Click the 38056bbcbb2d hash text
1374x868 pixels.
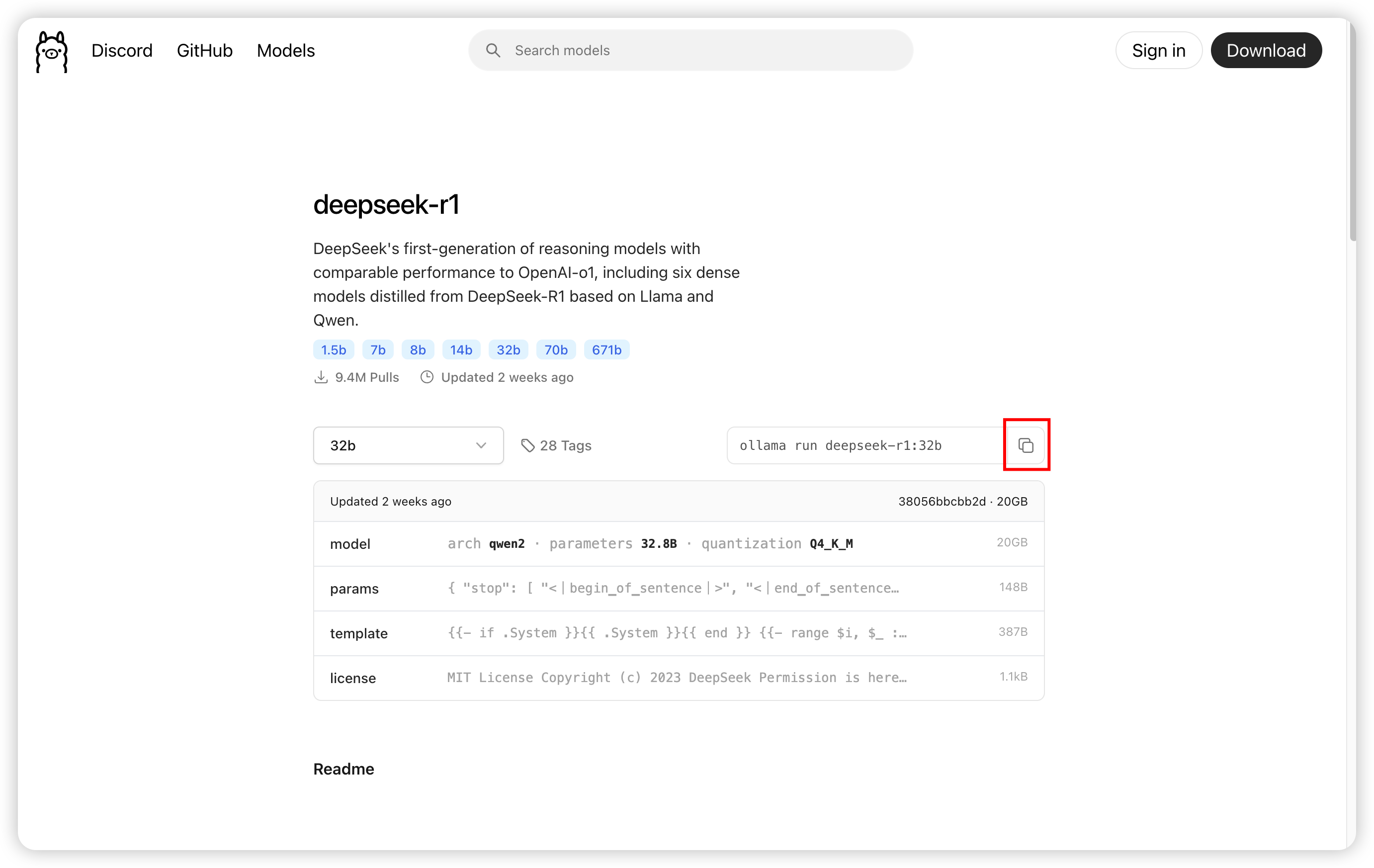coord(942,501)
